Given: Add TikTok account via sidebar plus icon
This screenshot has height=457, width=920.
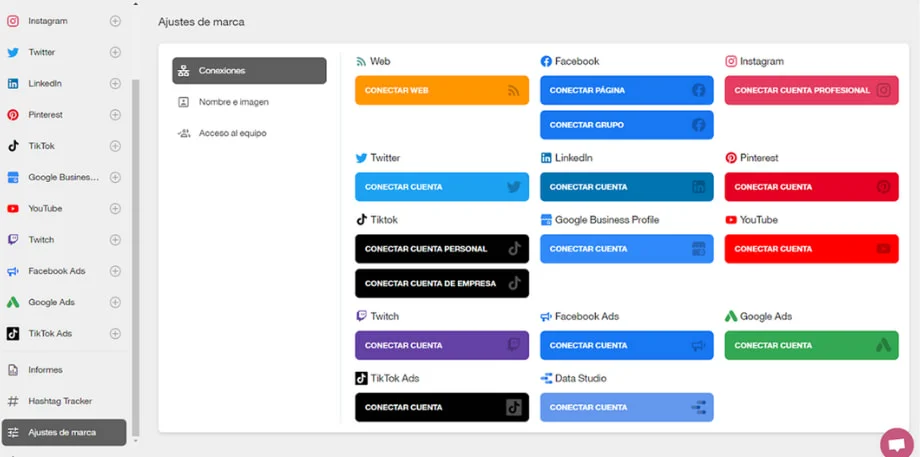Looking at the screenshot, I should pos(116,146).
